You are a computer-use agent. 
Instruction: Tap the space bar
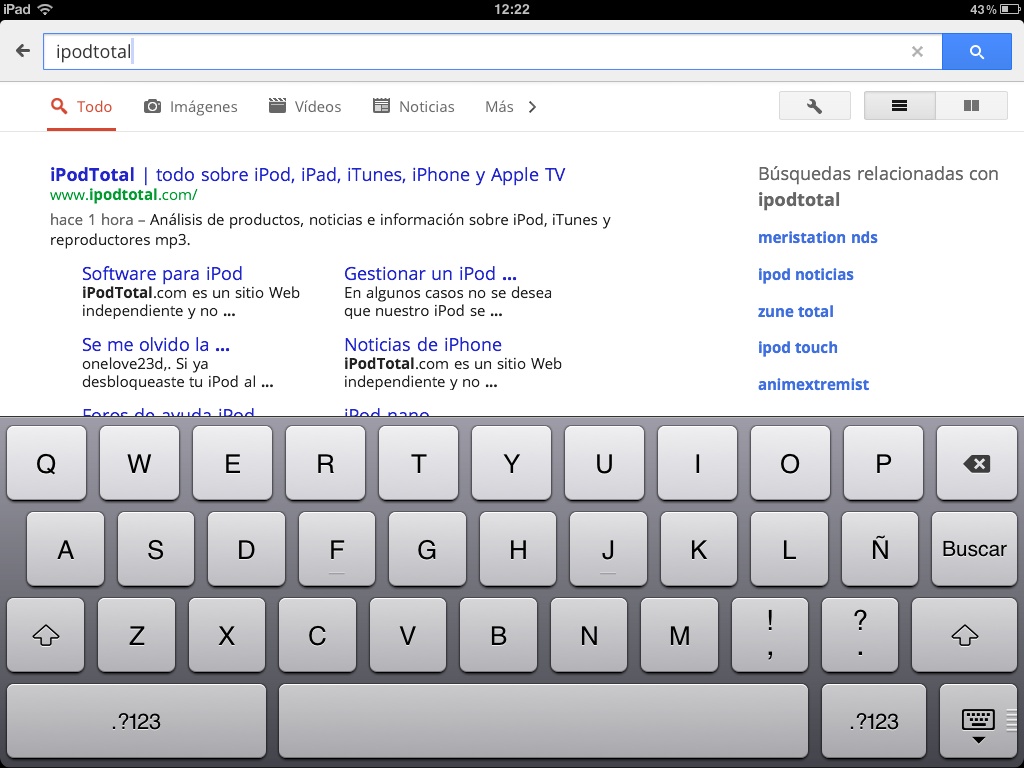pos(543,721)
